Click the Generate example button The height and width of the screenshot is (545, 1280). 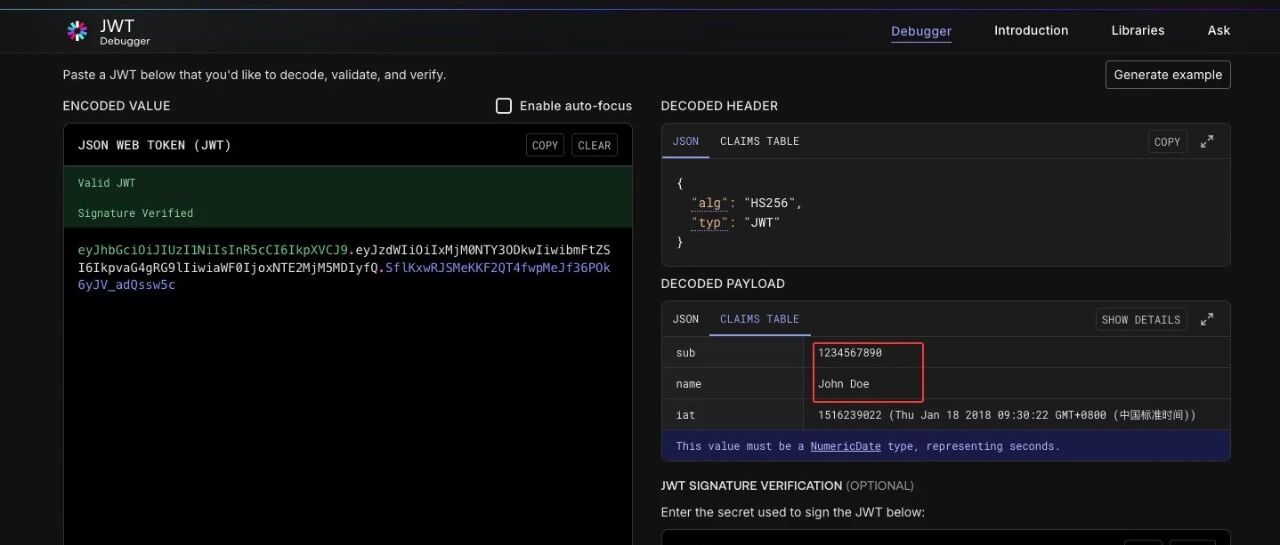point(1168,75)
